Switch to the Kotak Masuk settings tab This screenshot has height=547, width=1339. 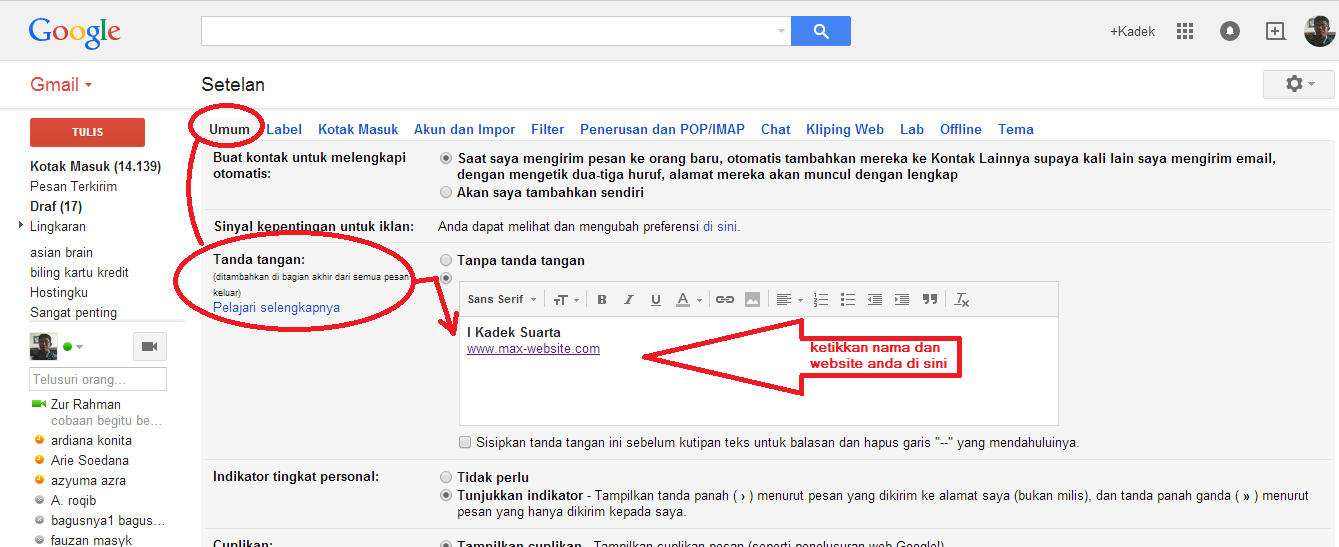coord(358,129)
